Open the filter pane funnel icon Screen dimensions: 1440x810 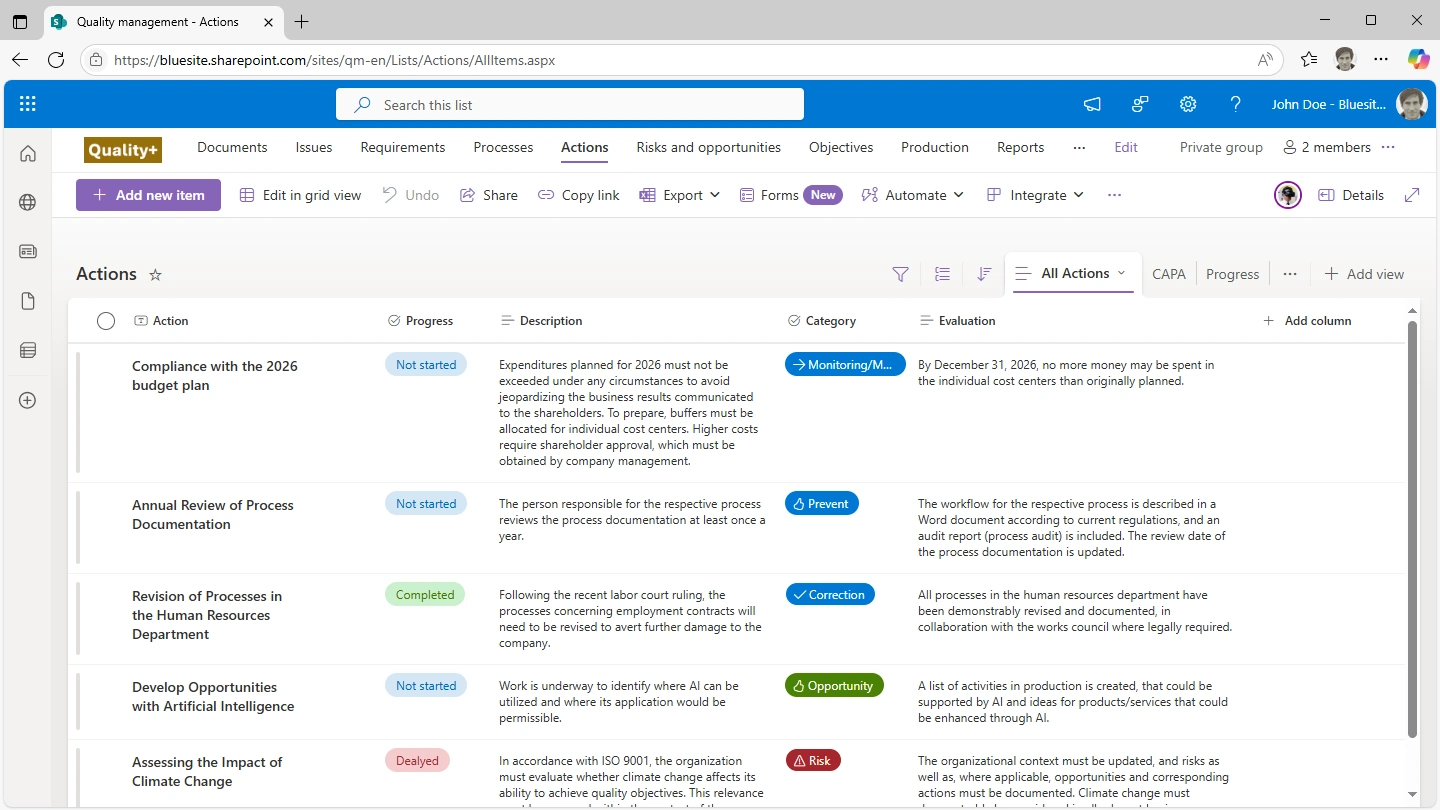(x=900, y=274)
